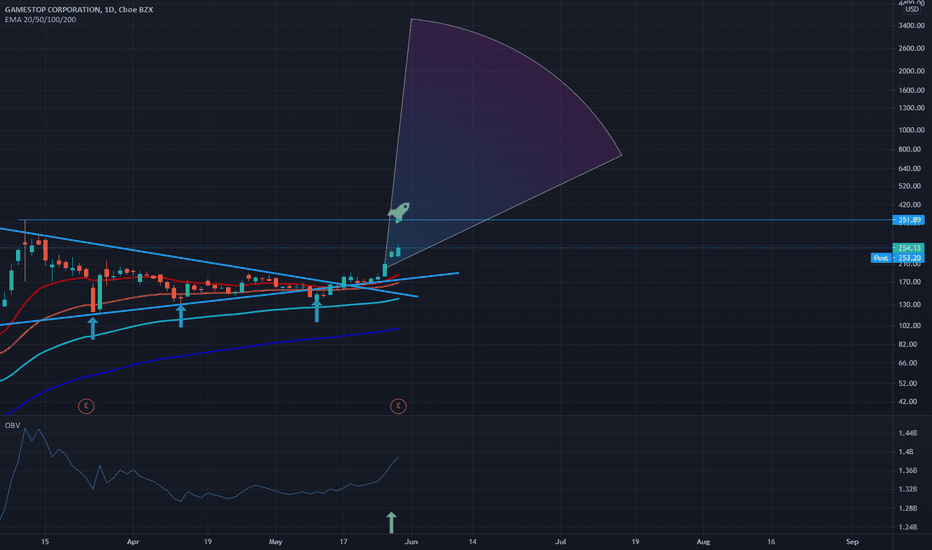Screen dimensions: 932x550
Task: Select the blue arrow under the late-March low
Action: (x=93, y=328)
